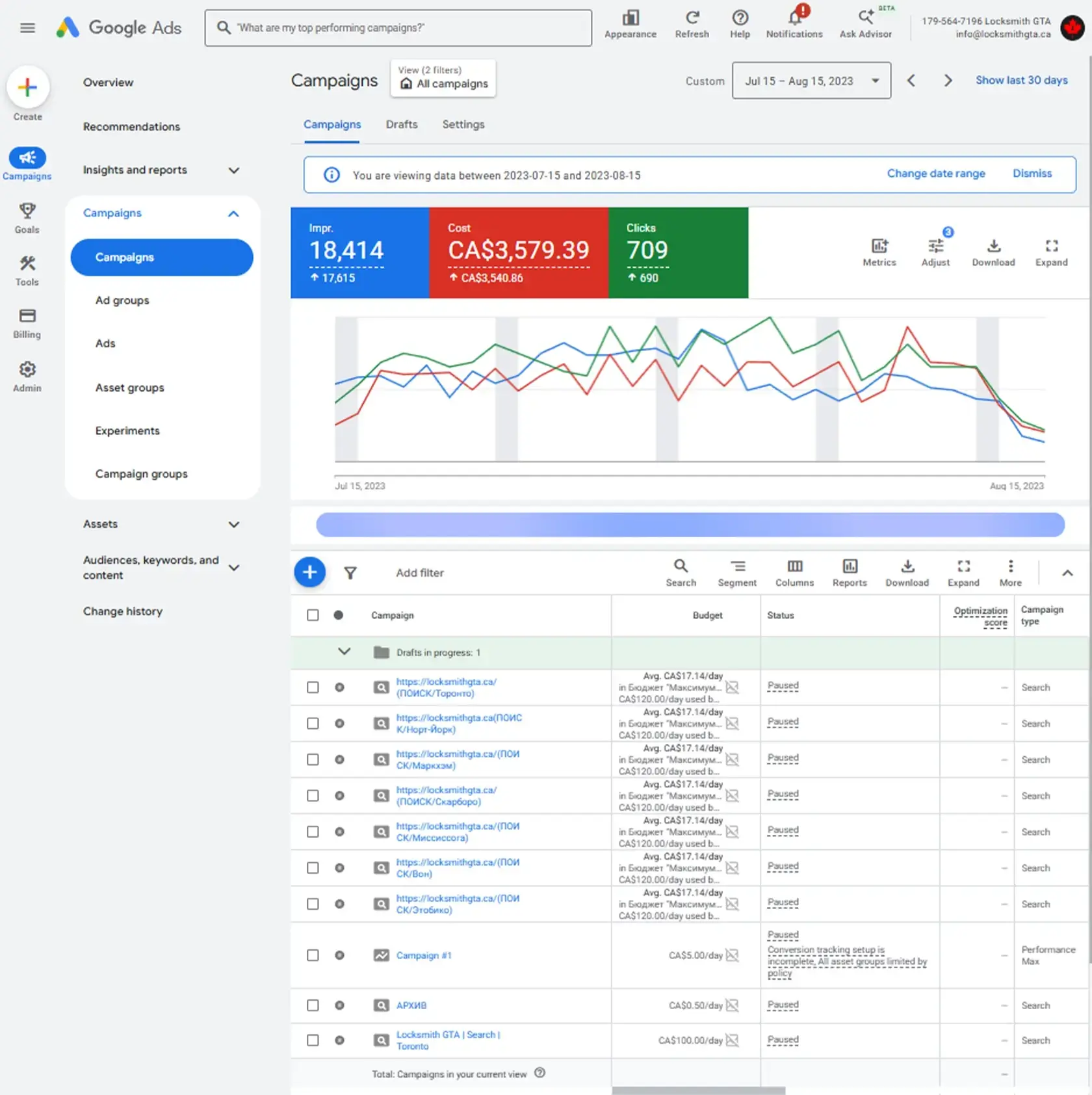Open the chart Adjust settings

pyautogui.click(x=935, y=252)
